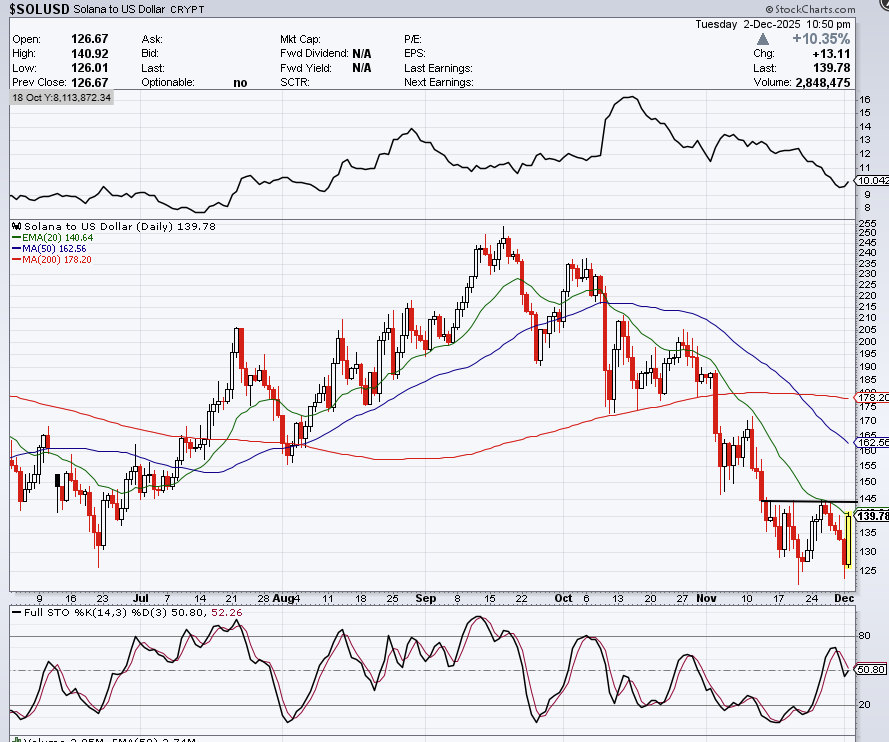Click the Volume value 2,848,475

pyautogui.click(x=823, y=82)
